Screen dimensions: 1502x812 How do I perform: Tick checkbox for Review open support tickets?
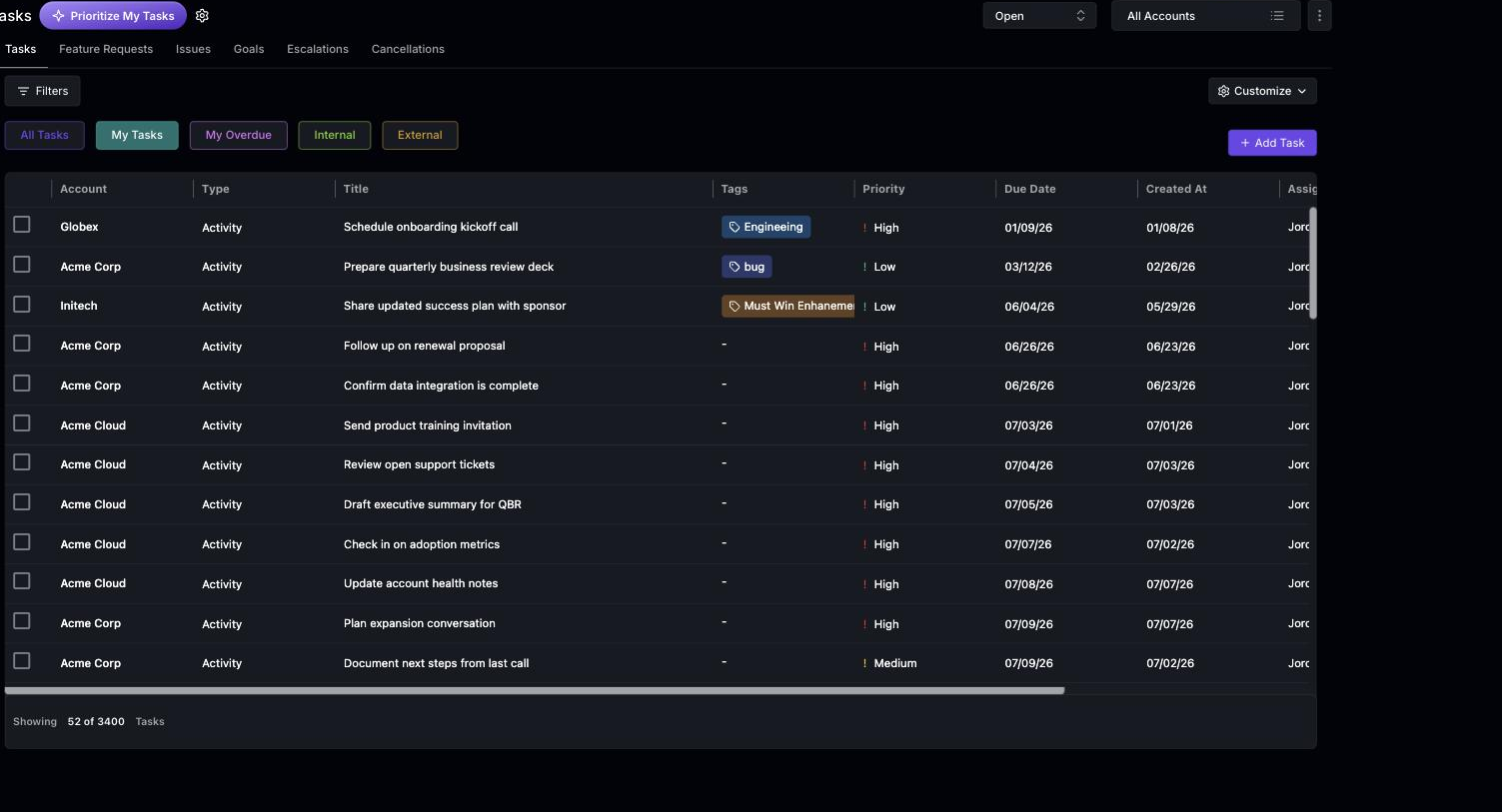(x=22, y=462)
